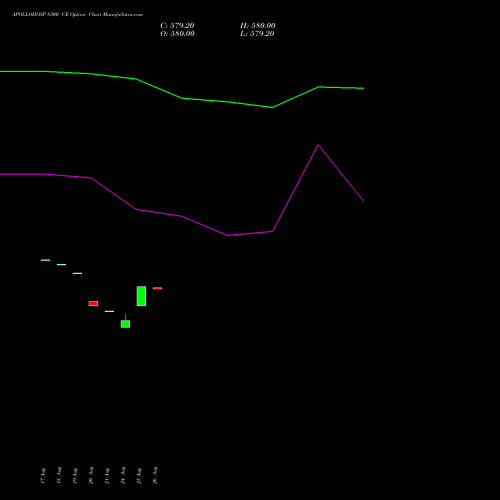The height and width of the screenshot is (500, 500).
Task: Select the large green candle for 25 Aug
Action: pyautogui.click(x=141, y=296)
